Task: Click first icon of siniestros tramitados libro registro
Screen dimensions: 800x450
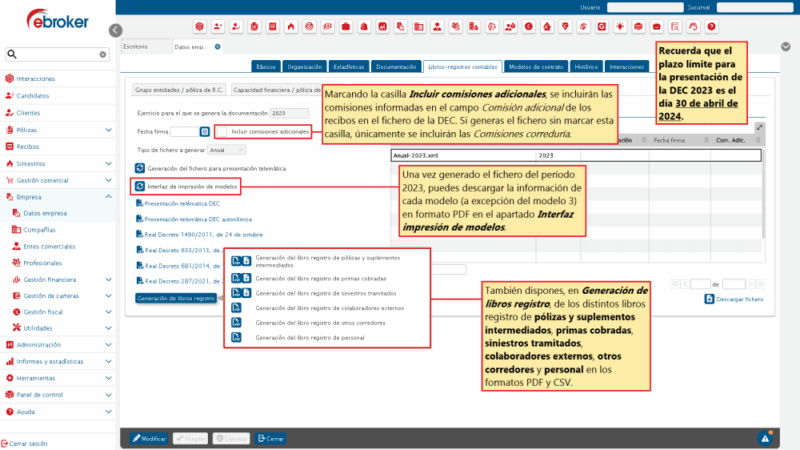Action: coord(236,293)
